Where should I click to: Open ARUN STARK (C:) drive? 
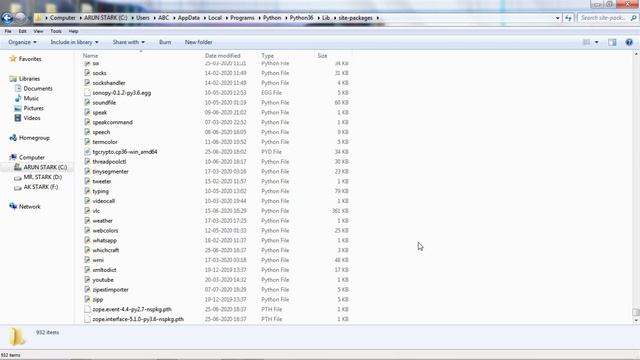pos(45,167)
